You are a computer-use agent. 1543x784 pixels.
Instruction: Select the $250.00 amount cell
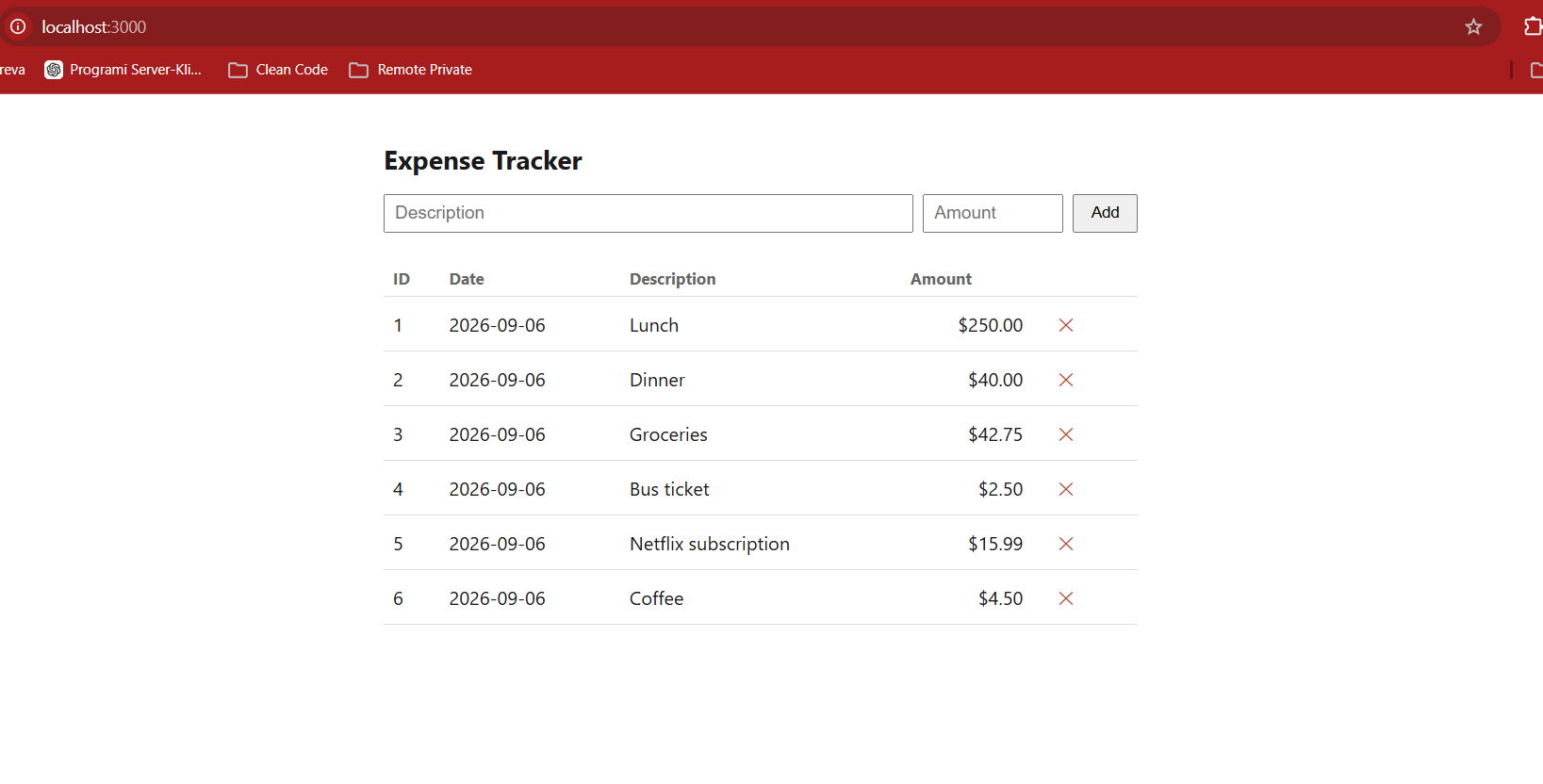(991, 325)
